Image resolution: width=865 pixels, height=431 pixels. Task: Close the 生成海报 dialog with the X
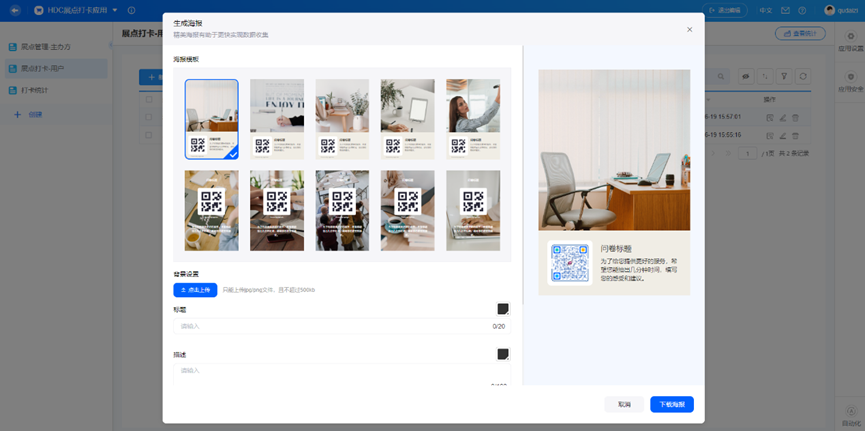pos(690,30)
